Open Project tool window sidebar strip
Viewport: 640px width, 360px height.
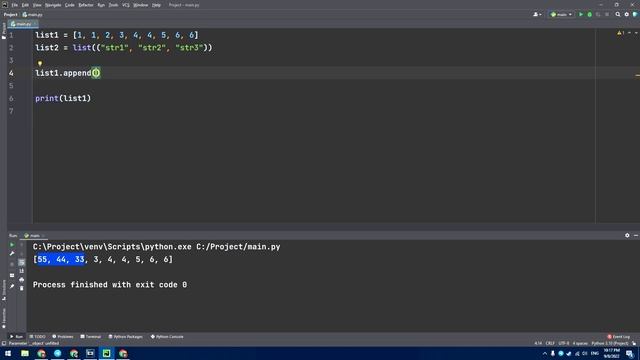pos(4,31)
